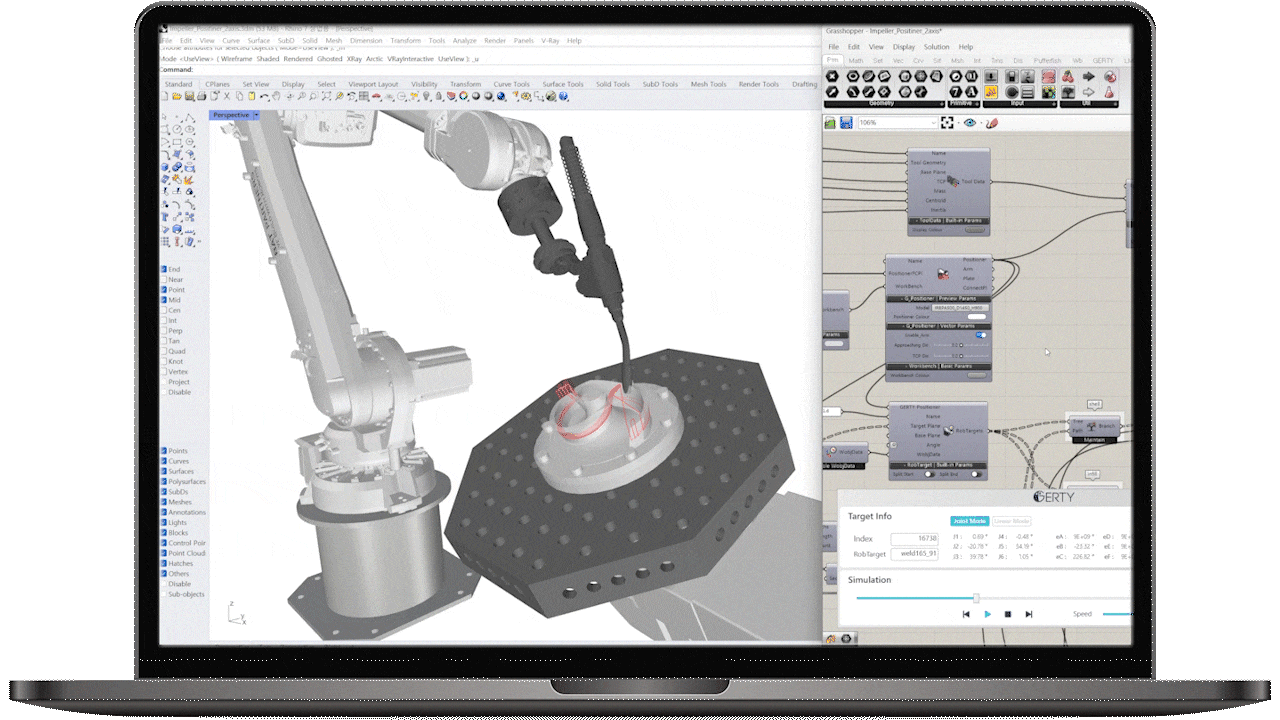Select the Text 'A' primitive icon
The height and width of the screenshot is (720, 1280).
click(x=971, y=91)
